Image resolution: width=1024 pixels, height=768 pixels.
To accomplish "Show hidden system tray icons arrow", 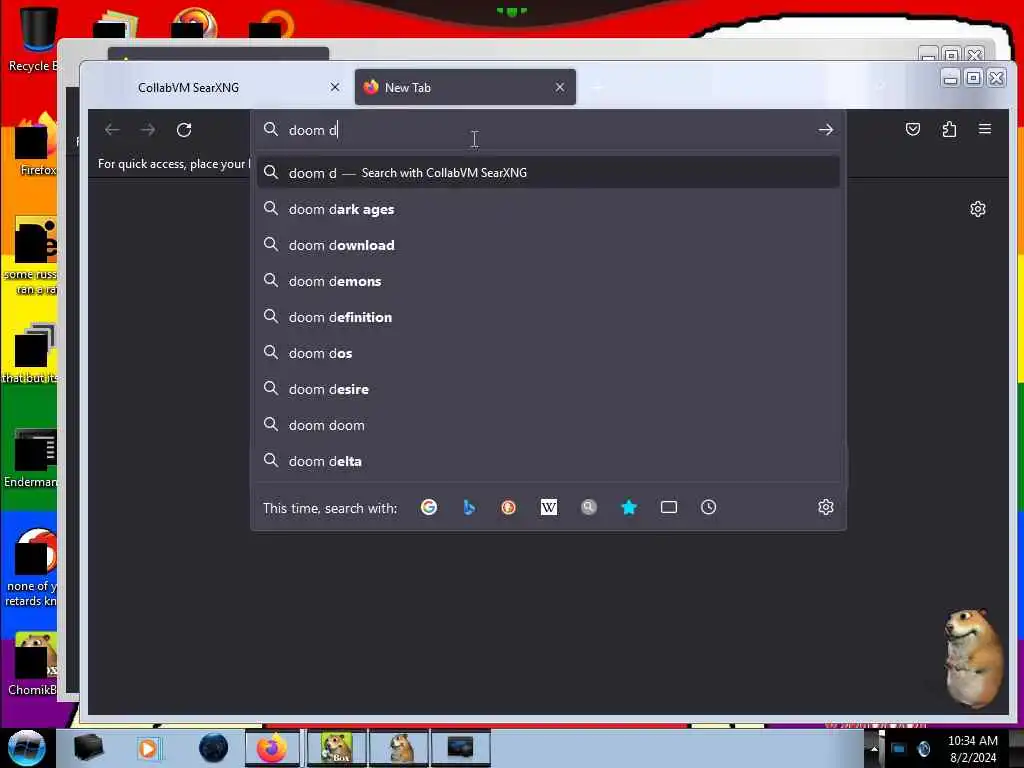I will click(874, 748).
